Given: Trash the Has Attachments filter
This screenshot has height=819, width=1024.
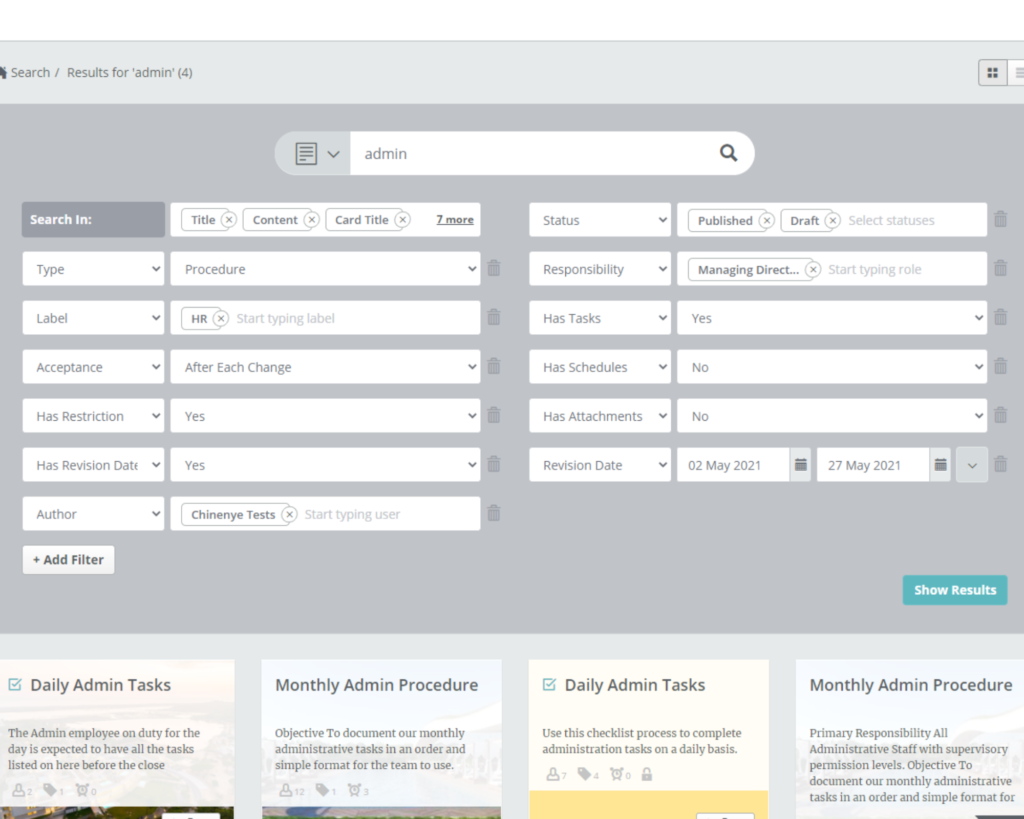Looking at the screenshot, I should point(1000,416).
